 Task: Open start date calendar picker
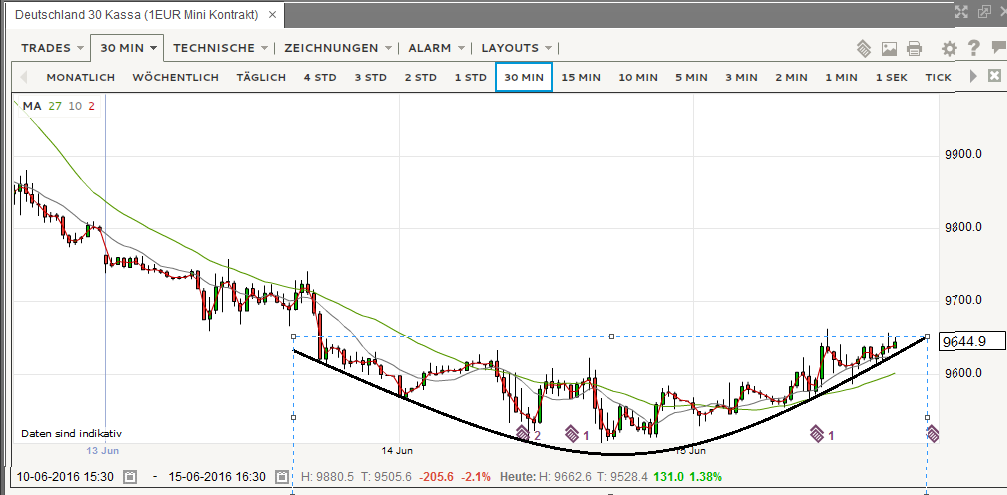pyautogui.click(x=129, y=477)
